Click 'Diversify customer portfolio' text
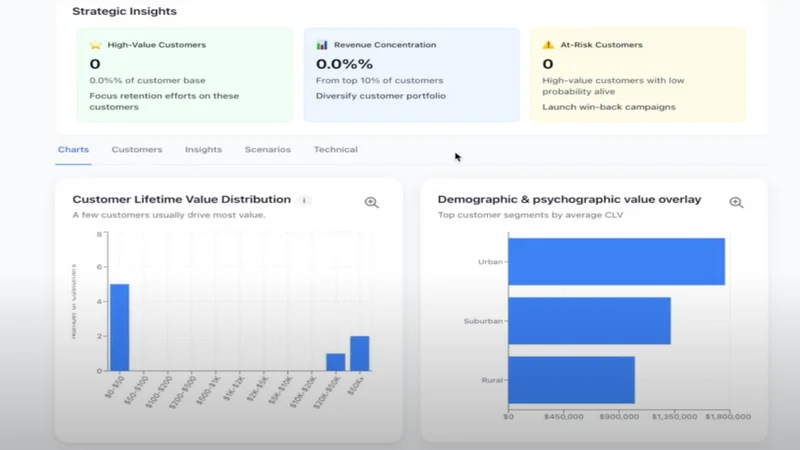Screen dimensions: 800x450 click(x=381, y=96)
